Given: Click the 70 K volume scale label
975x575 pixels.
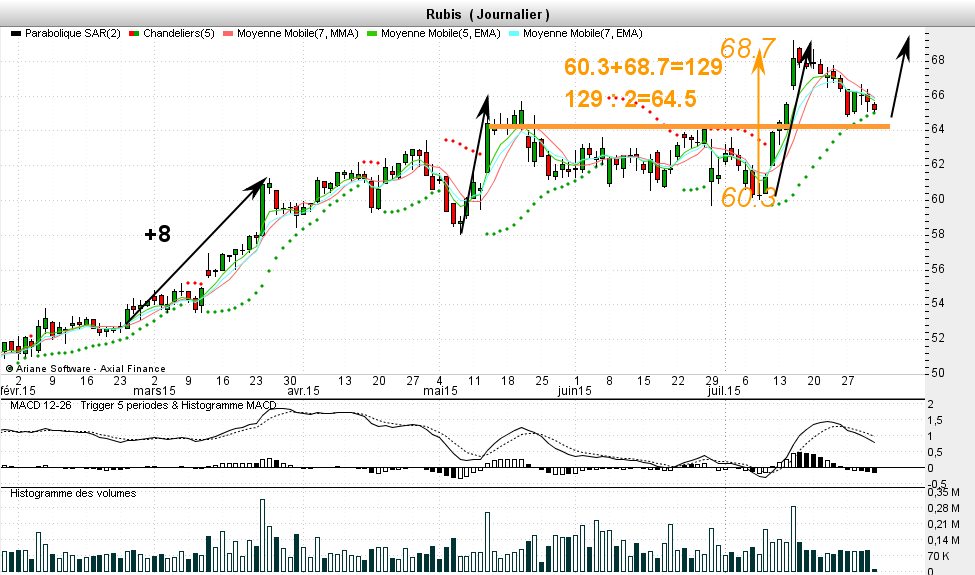Looking at the screenshot, I should tap(938, 556).
